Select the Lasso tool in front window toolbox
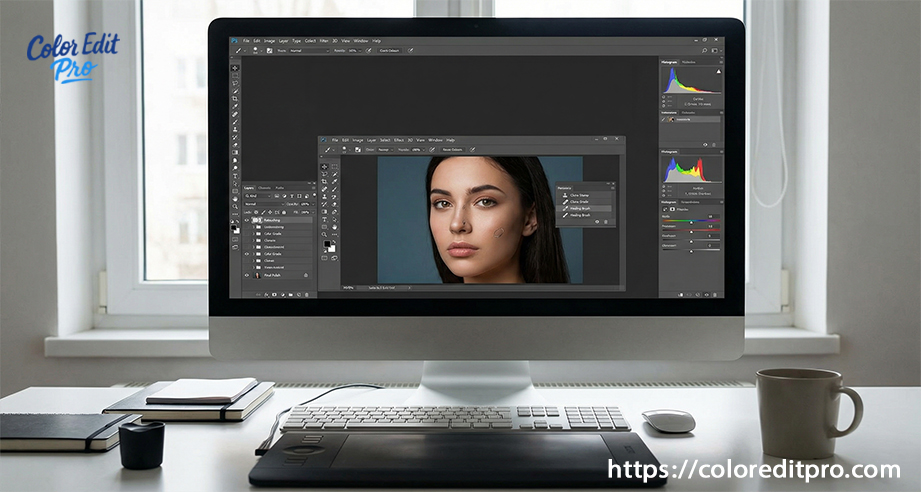This screenshot has width=921, height=492. point(324,174)
